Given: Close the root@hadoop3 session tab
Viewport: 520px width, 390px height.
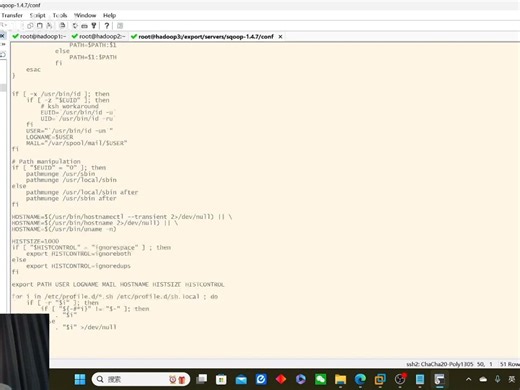Looking at the screenshot, I should pyautogui.click(x=280, y=37).
